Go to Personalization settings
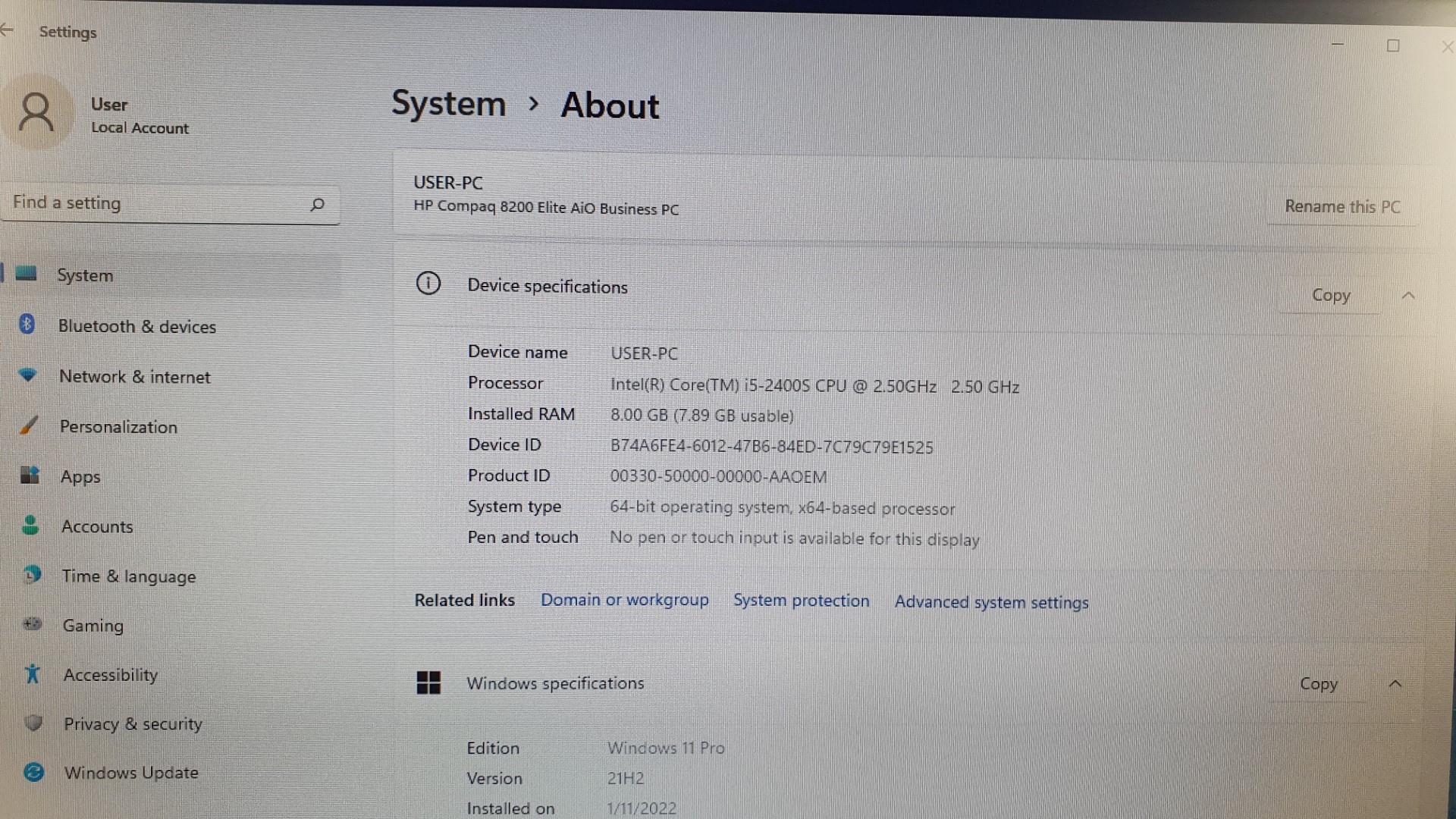 118,427
